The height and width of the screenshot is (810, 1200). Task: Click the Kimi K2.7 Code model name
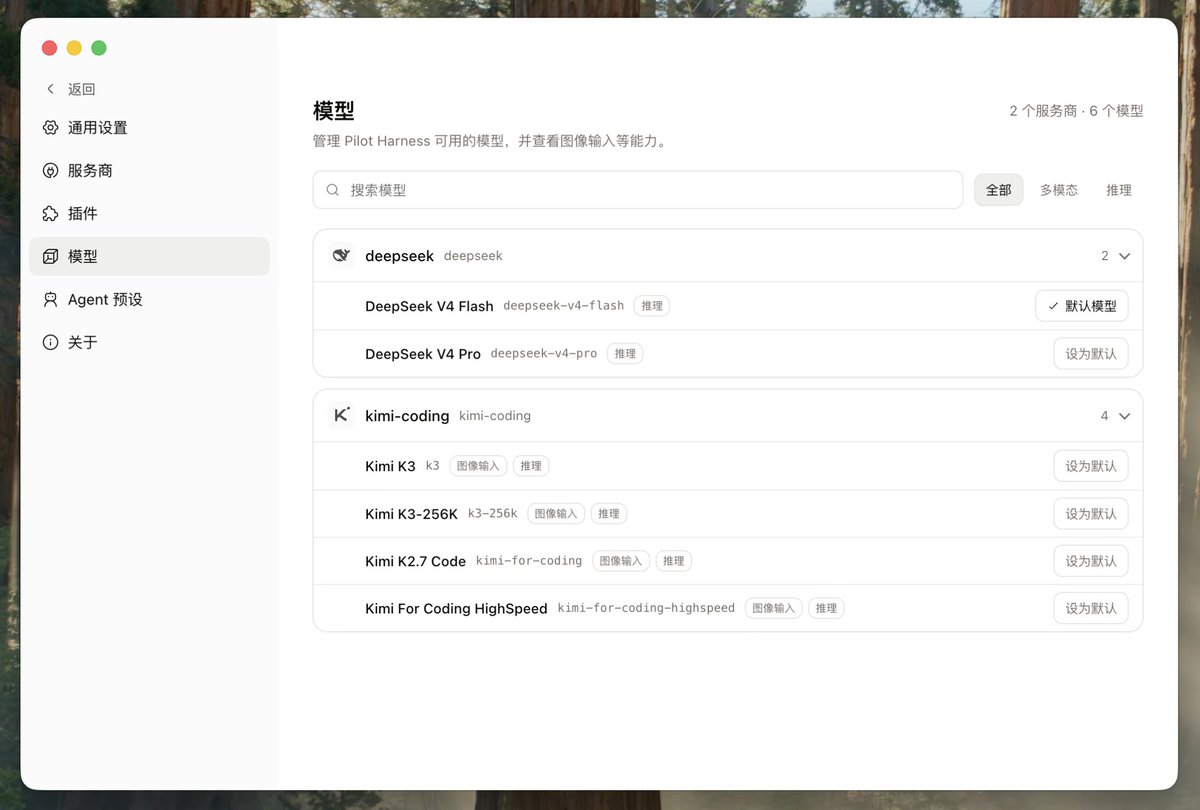click(x=415, y=561)
